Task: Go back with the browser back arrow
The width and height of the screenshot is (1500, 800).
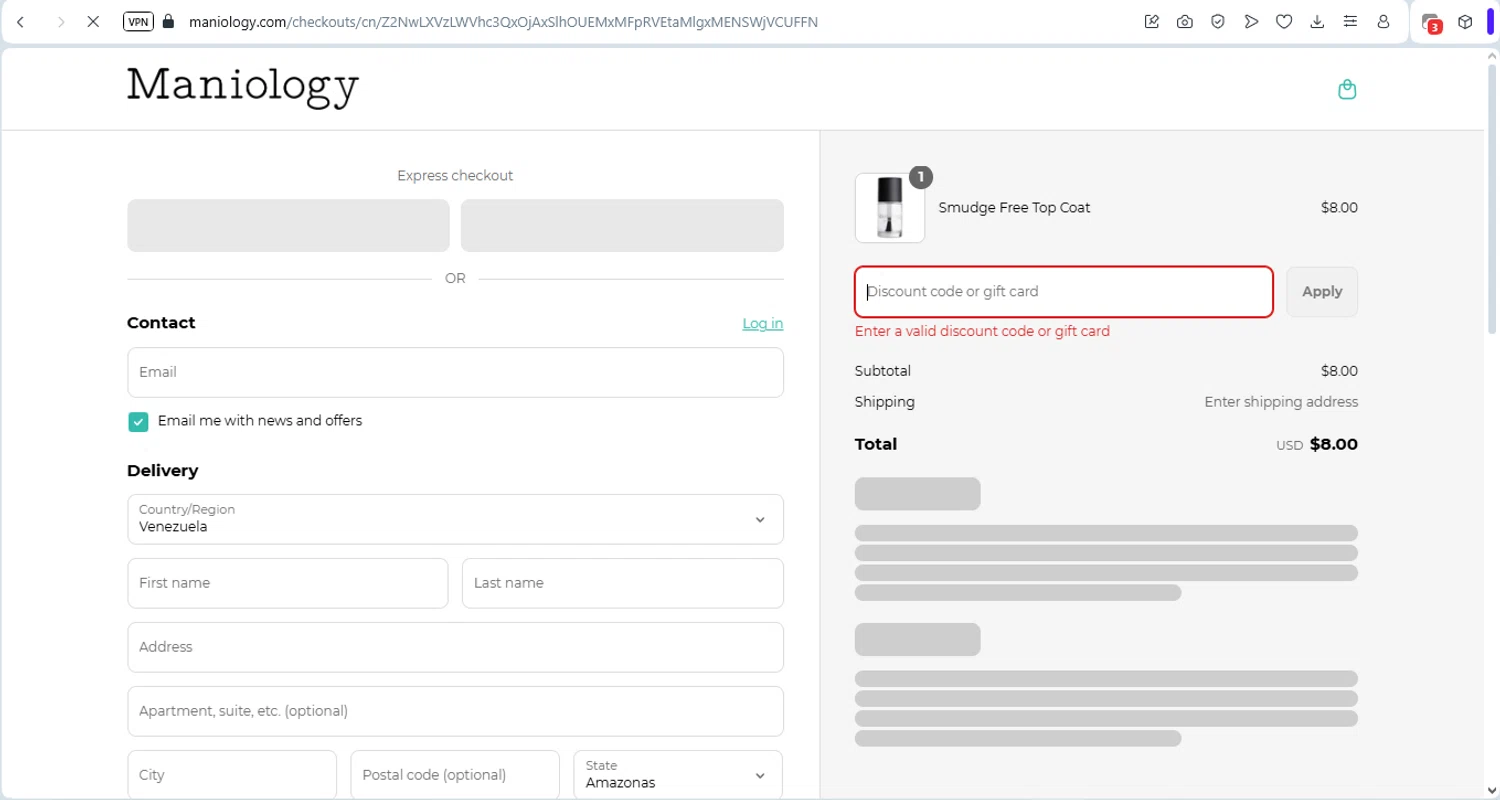Action: (21, 21)
